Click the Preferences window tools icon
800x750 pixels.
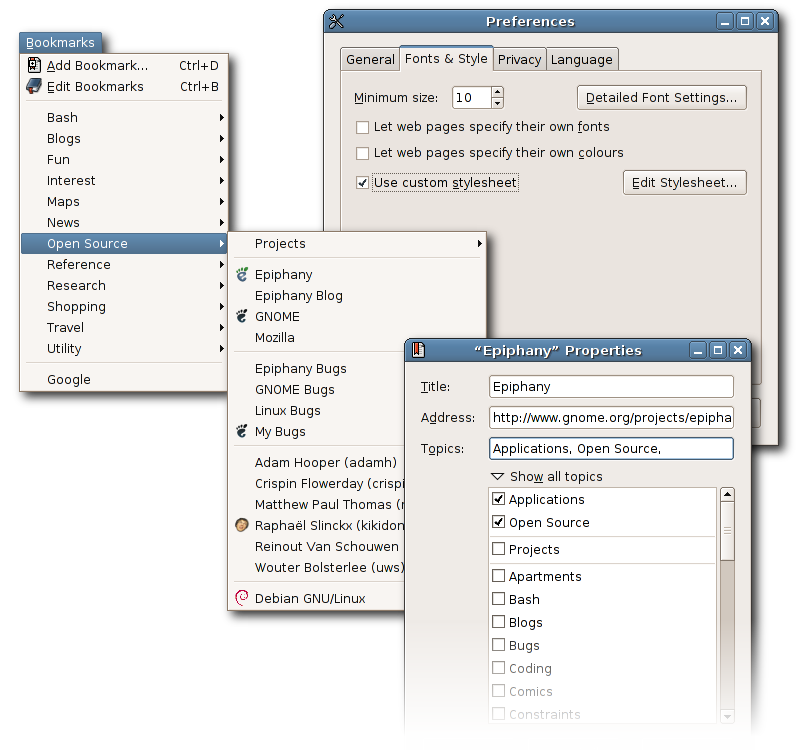pyautogui.click(x=337, y=21)
